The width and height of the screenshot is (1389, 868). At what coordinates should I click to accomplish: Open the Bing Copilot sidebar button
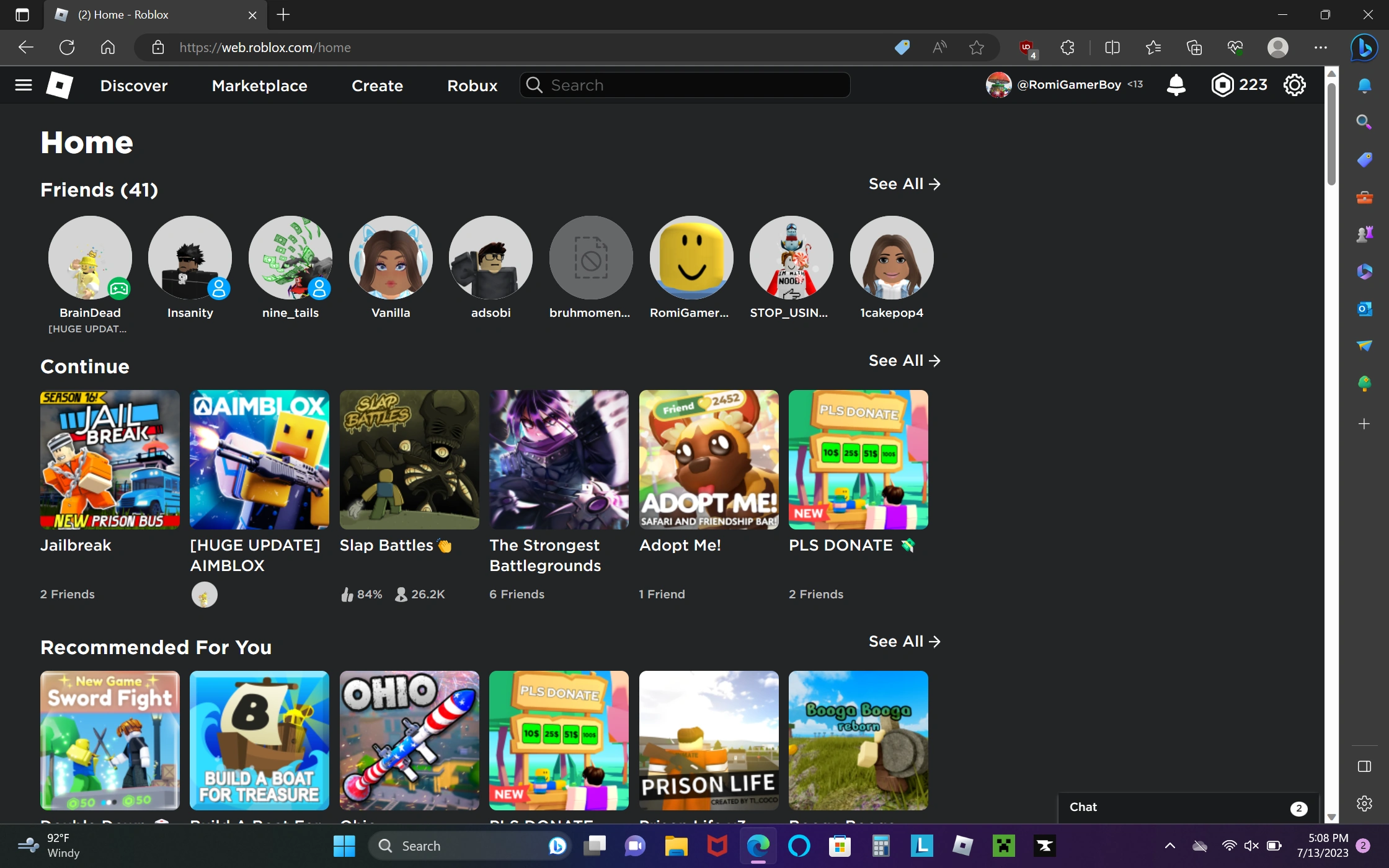click(x=1364, y=48)
